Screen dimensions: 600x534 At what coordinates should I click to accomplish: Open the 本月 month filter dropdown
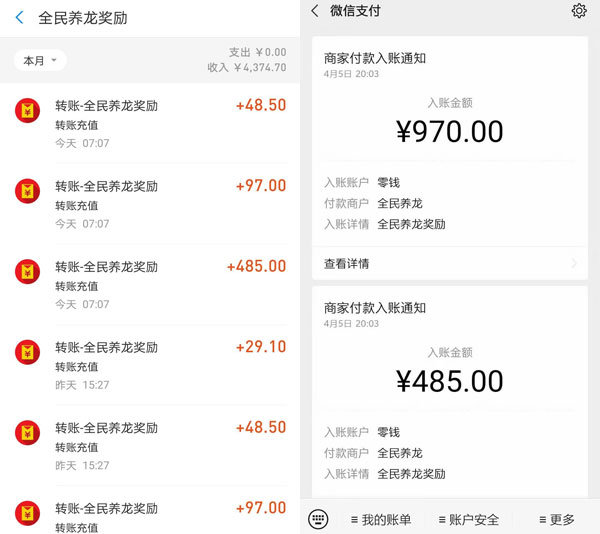[40, 60]
